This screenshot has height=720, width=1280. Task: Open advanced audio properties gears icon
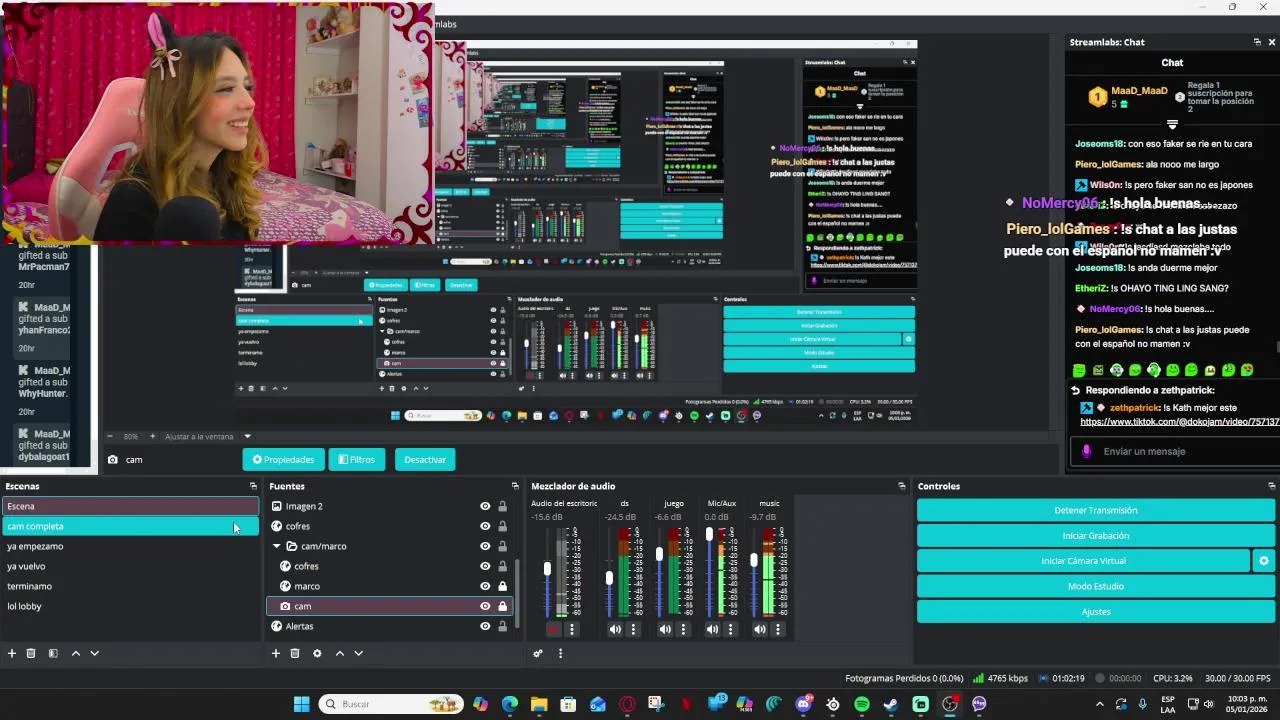538,653
